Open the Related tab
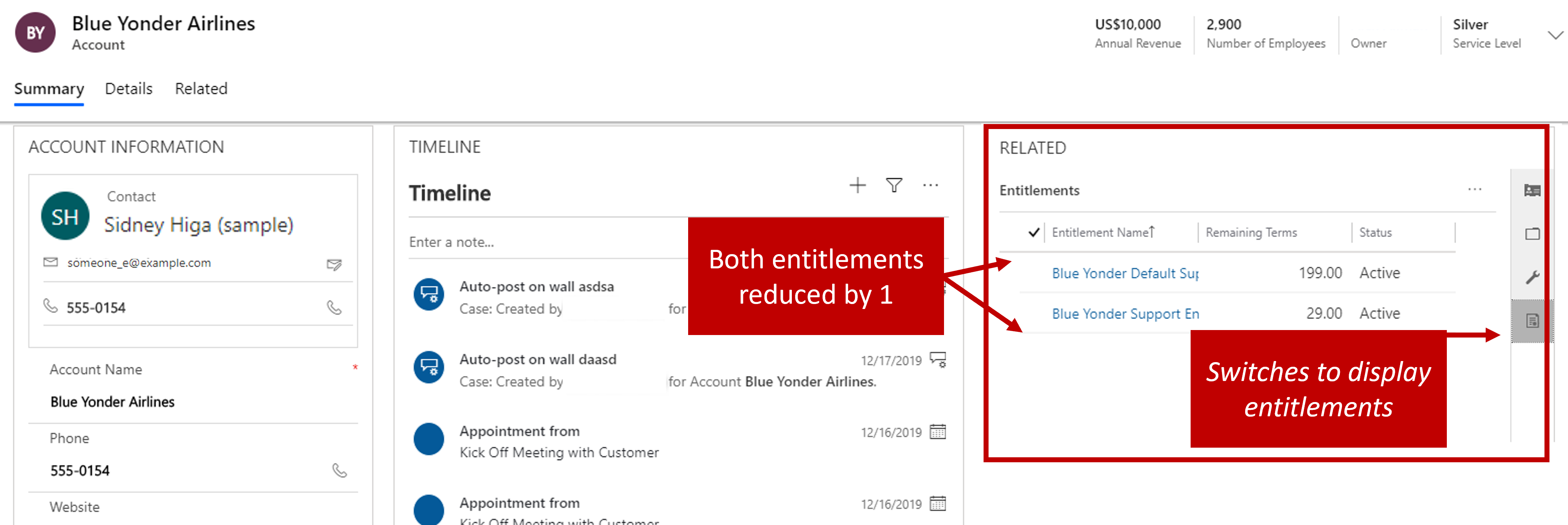The height and width of the screenshot is (525, 1568). [x=201, y=89]
